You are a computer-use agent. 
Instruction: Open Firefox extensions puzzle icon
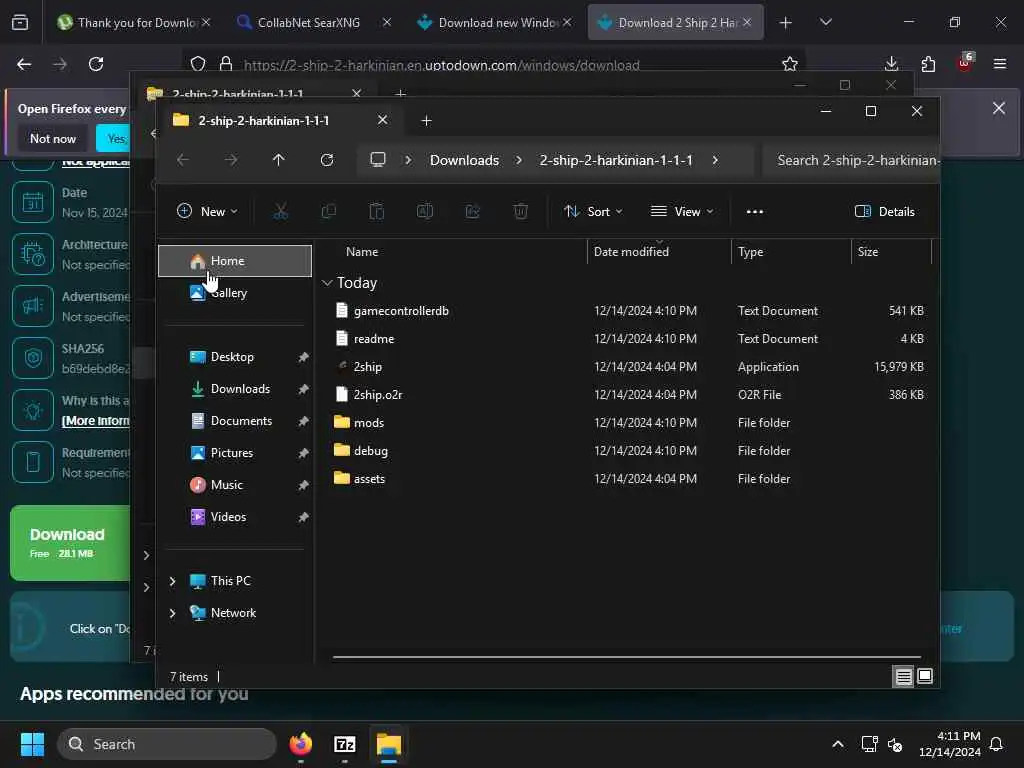click(928, 64)
